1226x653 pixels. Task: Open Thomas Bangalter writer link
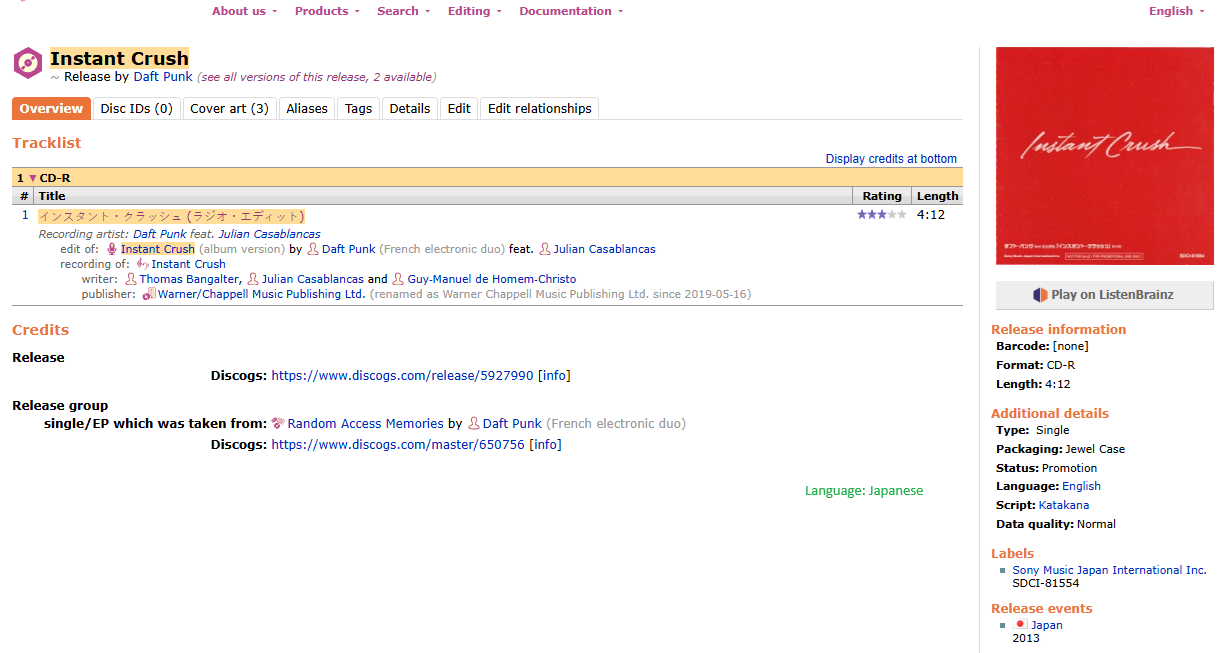[189, 279]
